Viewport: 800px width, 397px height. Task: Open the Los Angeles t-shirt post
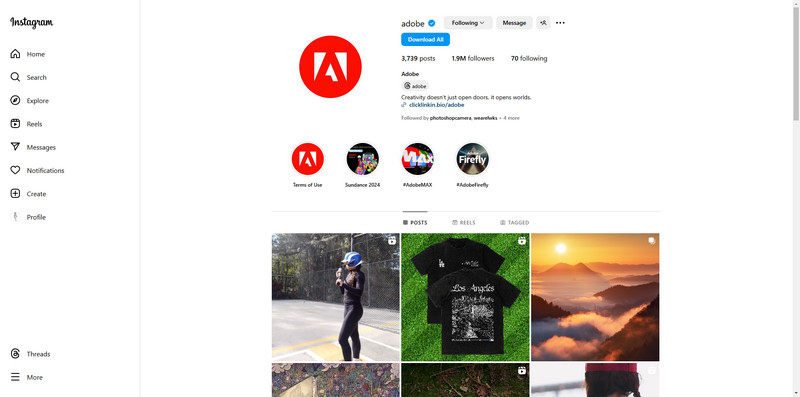(465, 297)
